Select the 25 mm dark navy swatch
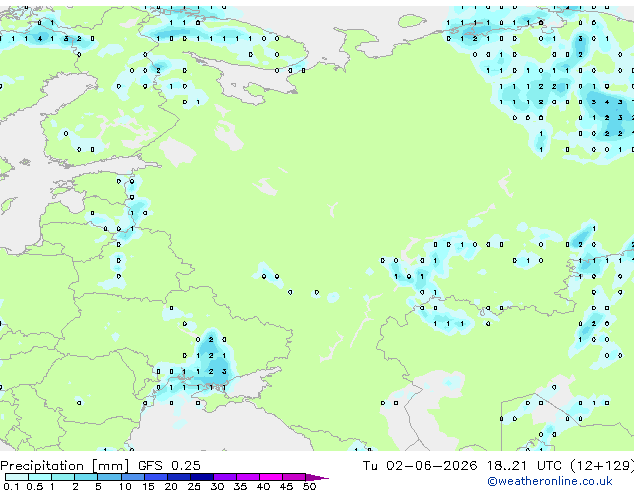The height and width of the screenshot is (490, 634). click(x=202, y=477)
